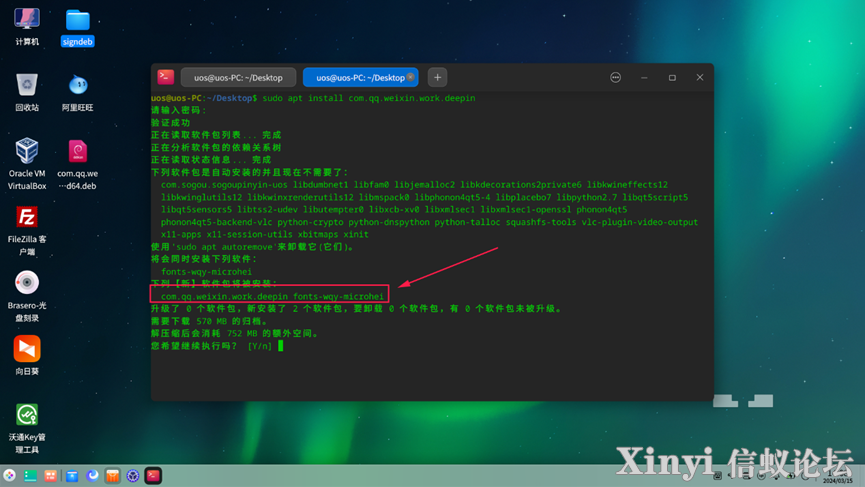The width and height of the screenshot is (865, 487).
Task: Click the line 正在分析软件包的依赖关系树
Action: click(x=216, y=147)
